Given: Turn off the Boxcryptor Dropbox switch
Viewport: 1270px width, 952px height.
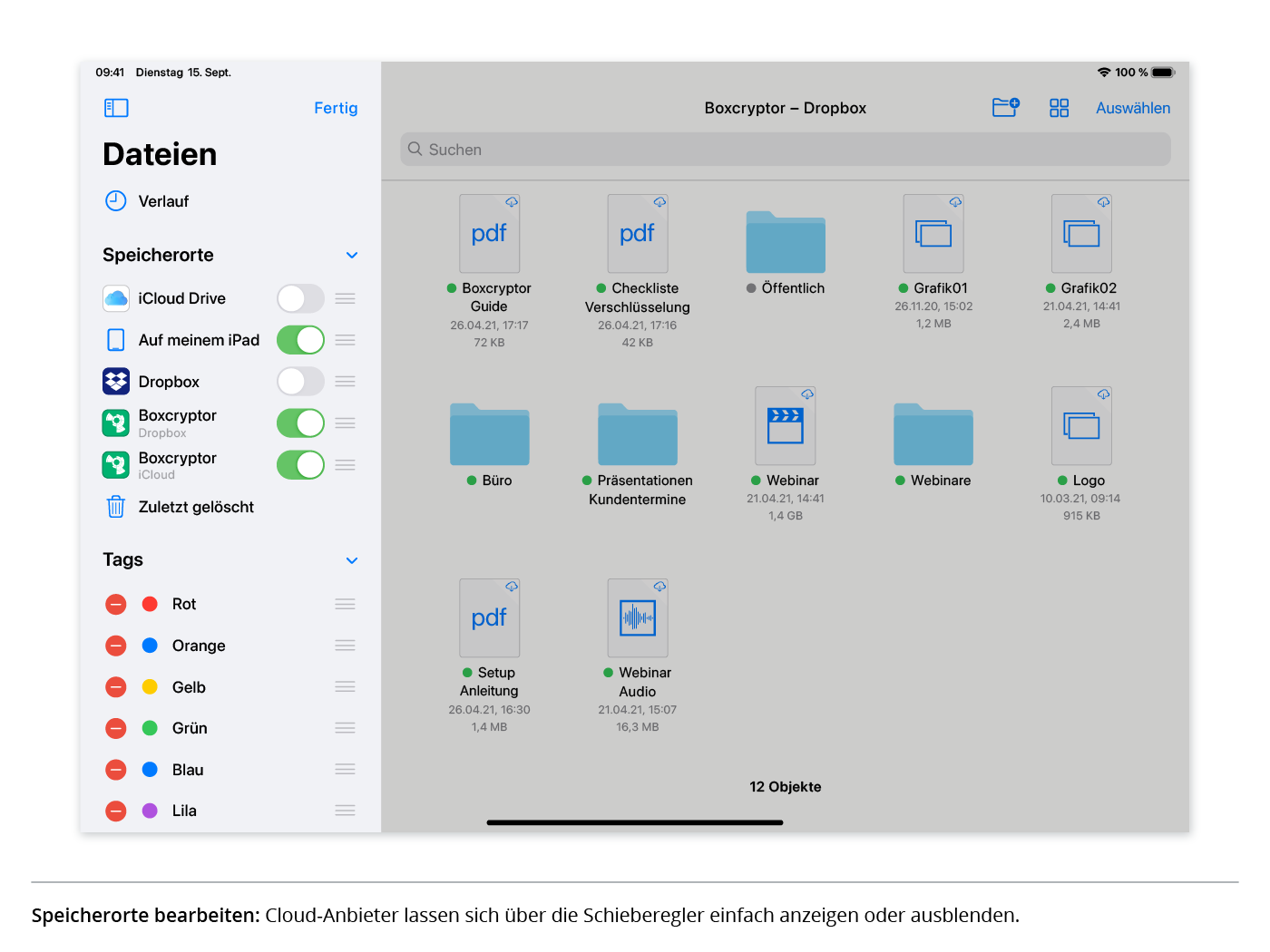Looking at the screenshot, I should [300, 423].
